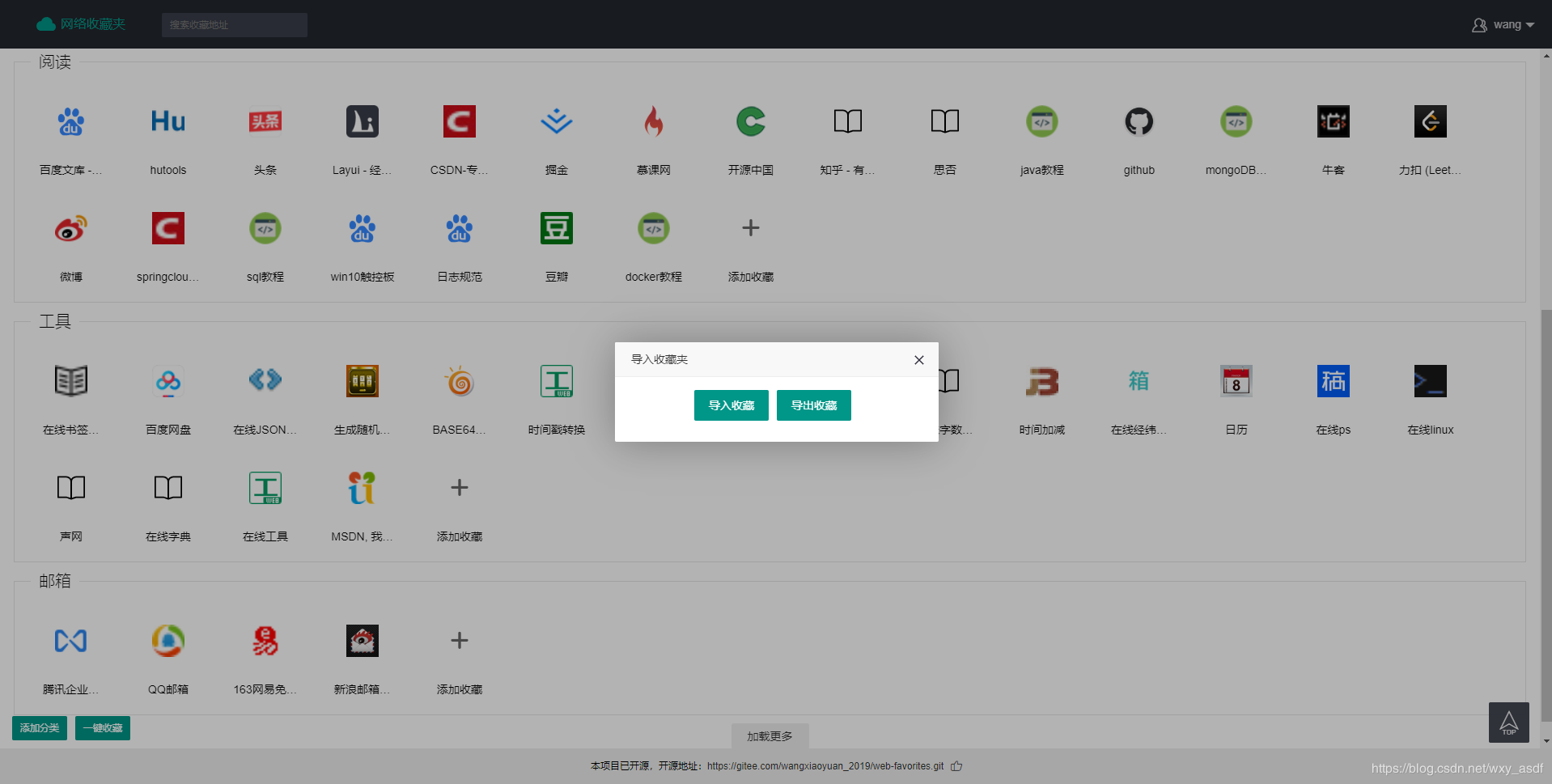The height and width of the screenshot is (784, 1552).
Task: Click the 导出收藏 button
Action: 814,405
